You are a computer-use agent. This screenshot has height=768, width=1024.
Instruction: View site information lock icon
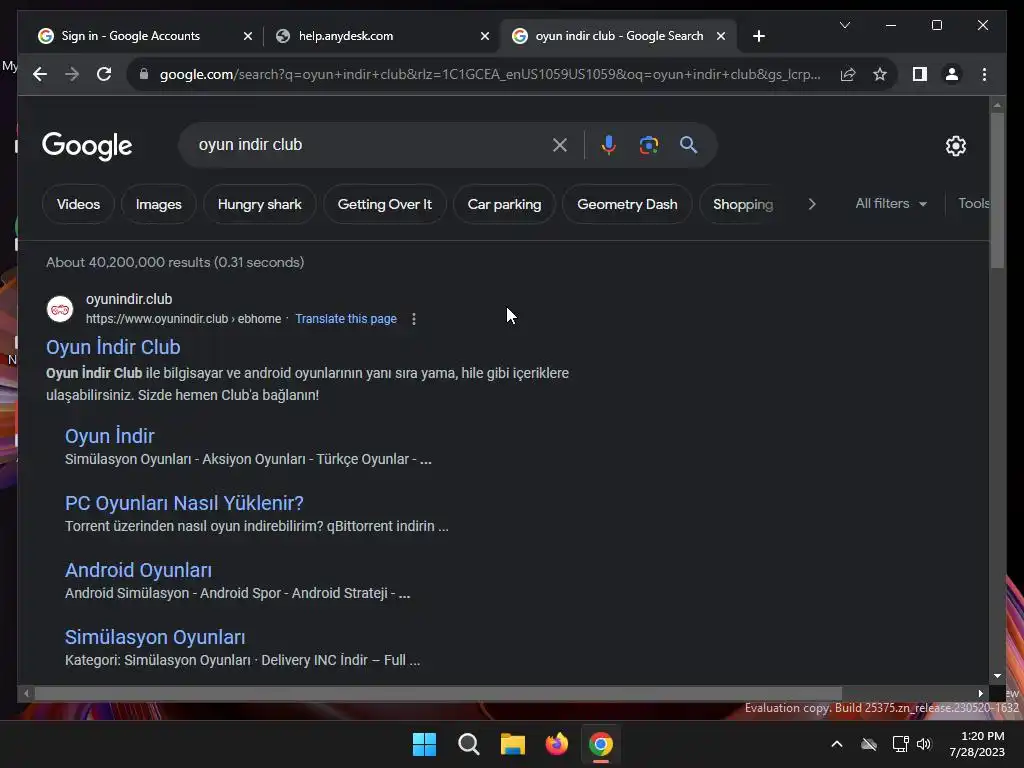coord(144,74)
